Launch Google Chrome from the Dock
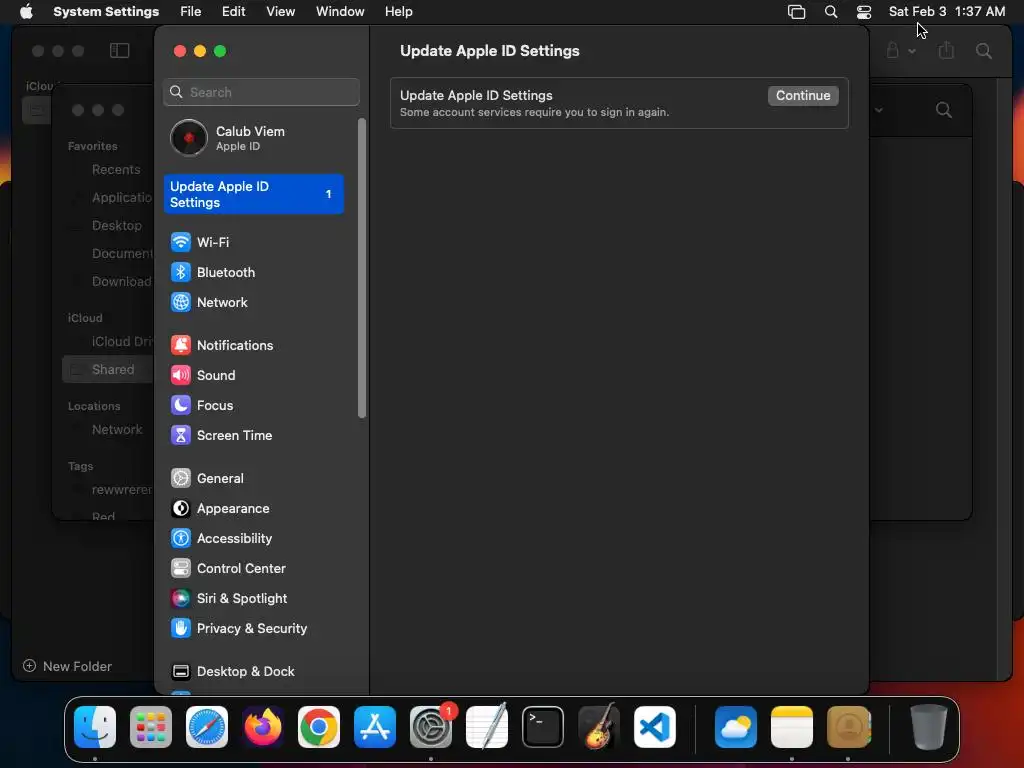1024x768 pixels. pyautogui.click(x=319, y=727)
